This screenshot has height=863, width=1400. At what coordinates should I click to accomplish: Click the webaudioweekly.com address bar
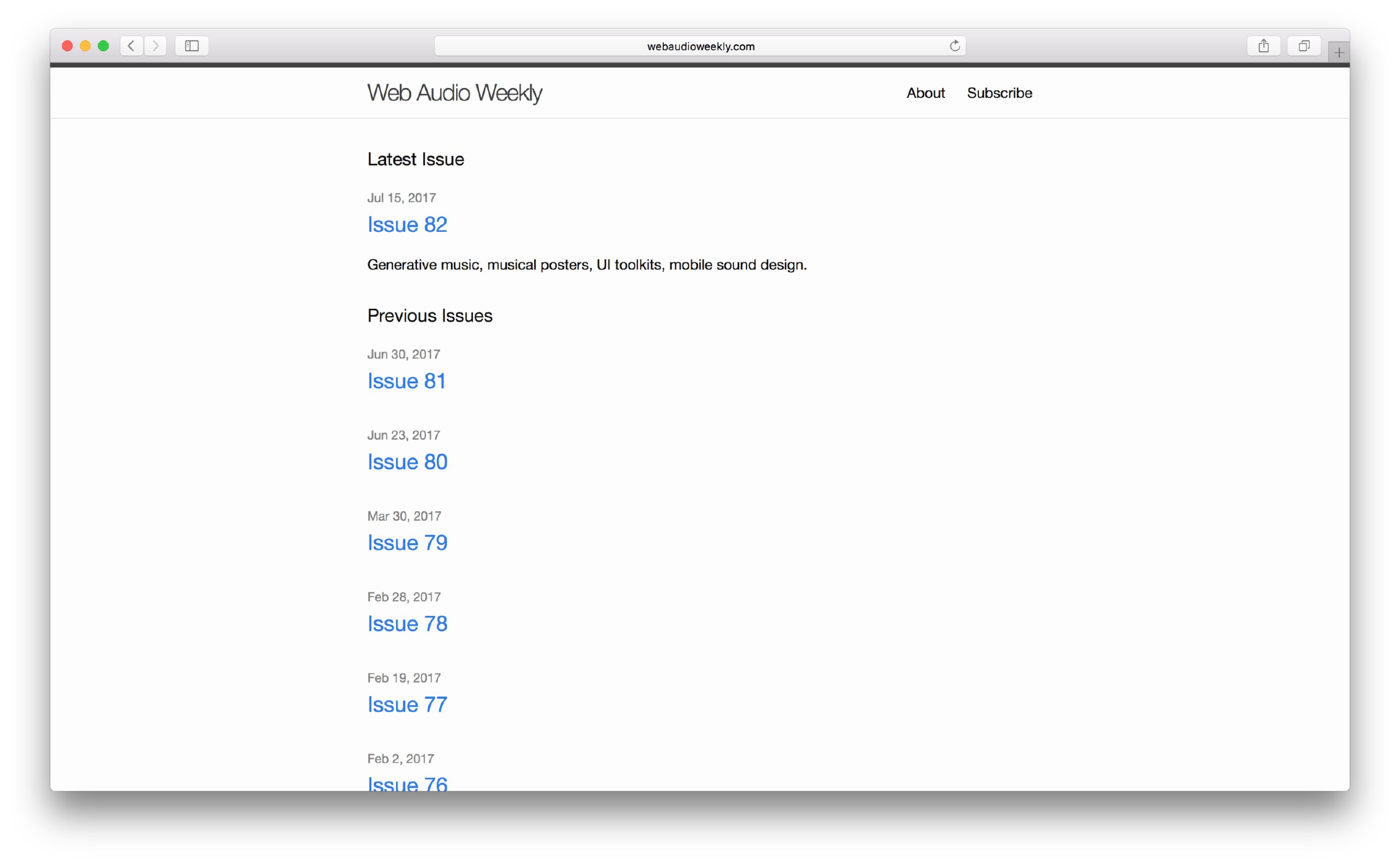699,45
